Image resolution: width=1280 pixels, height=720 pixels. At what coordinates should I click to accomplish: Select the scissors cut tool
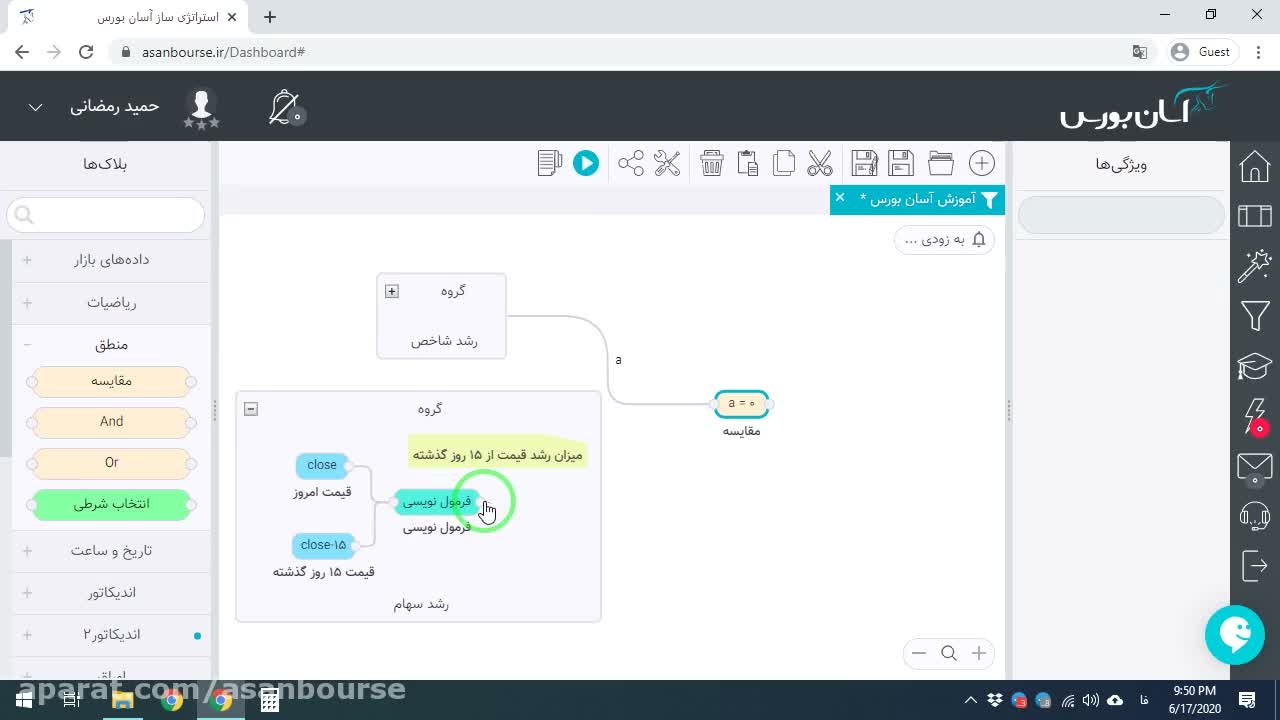820,163
